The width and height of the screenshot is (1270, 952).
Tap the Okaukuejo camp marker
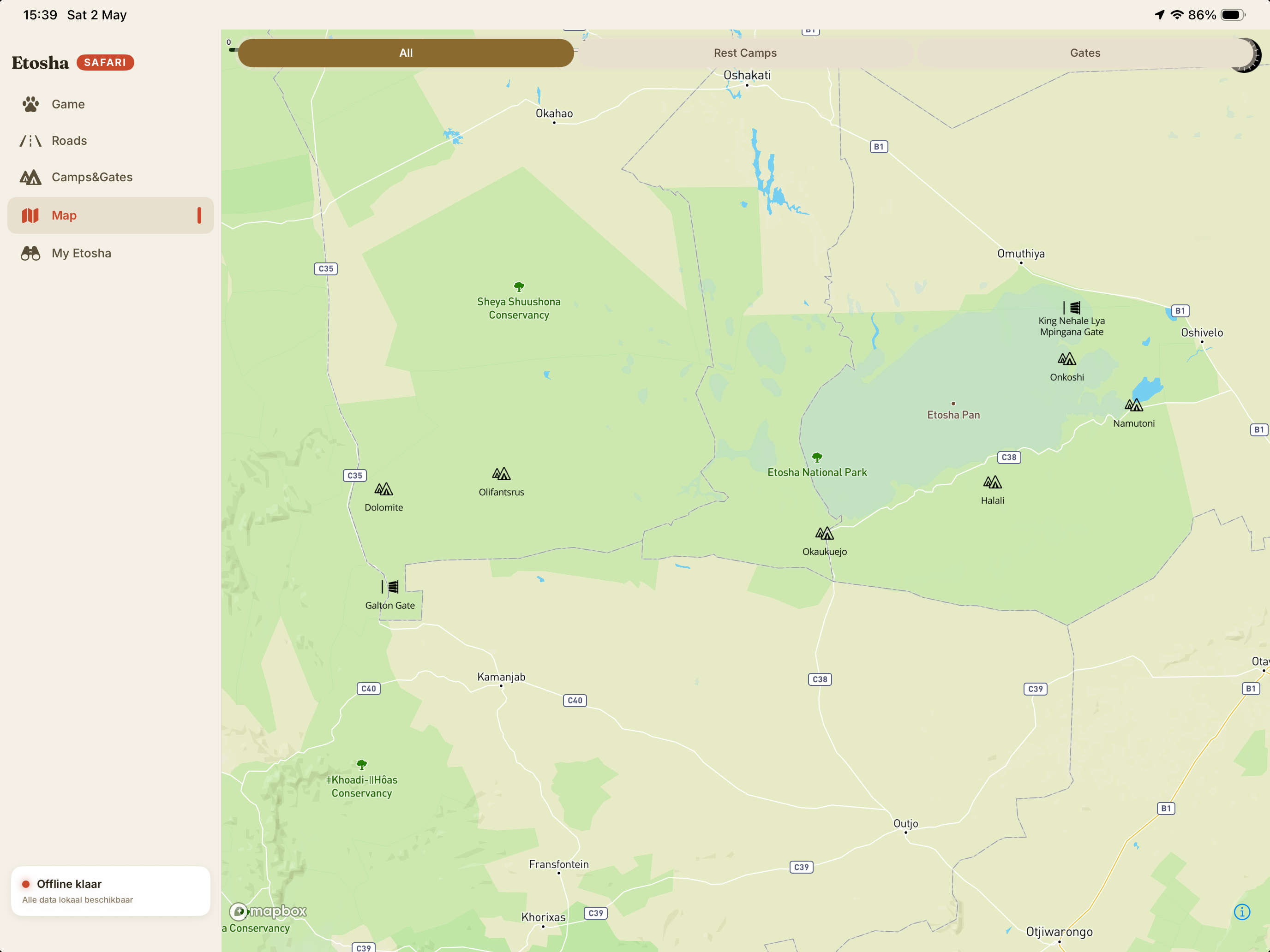pos(825,534)
